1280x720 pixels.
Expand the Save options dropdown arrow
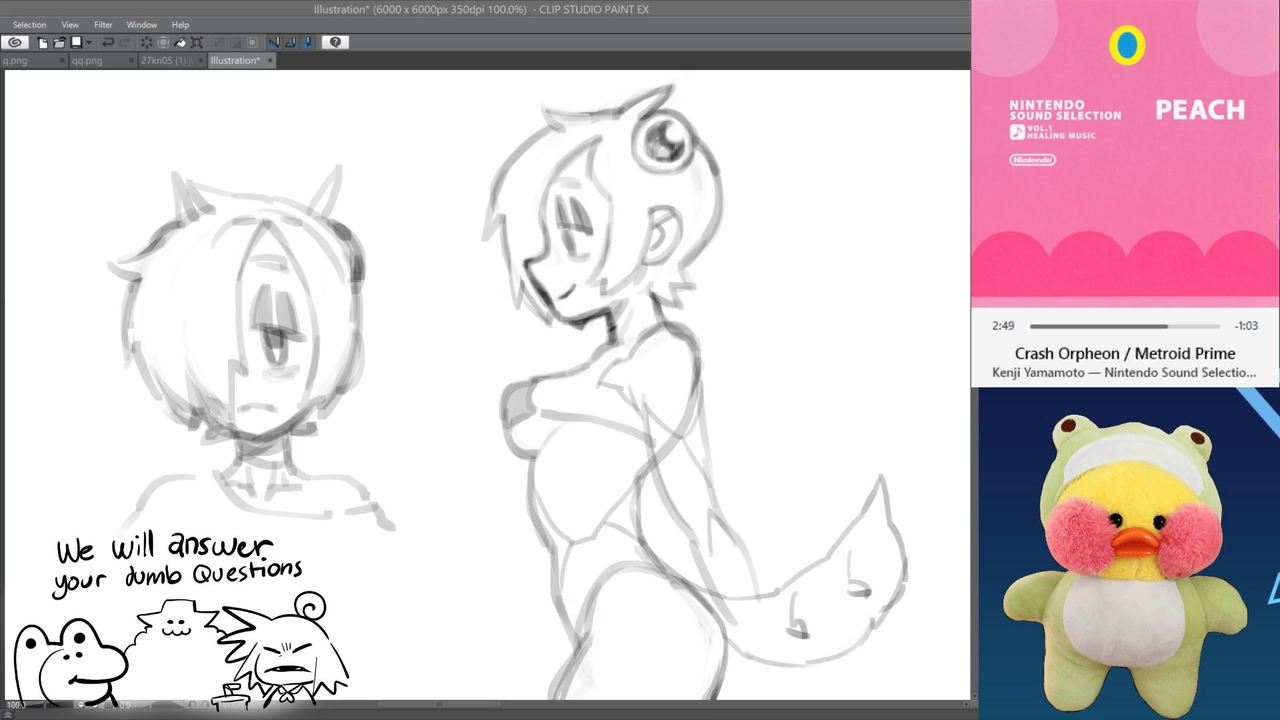click(x=89, y=43)
